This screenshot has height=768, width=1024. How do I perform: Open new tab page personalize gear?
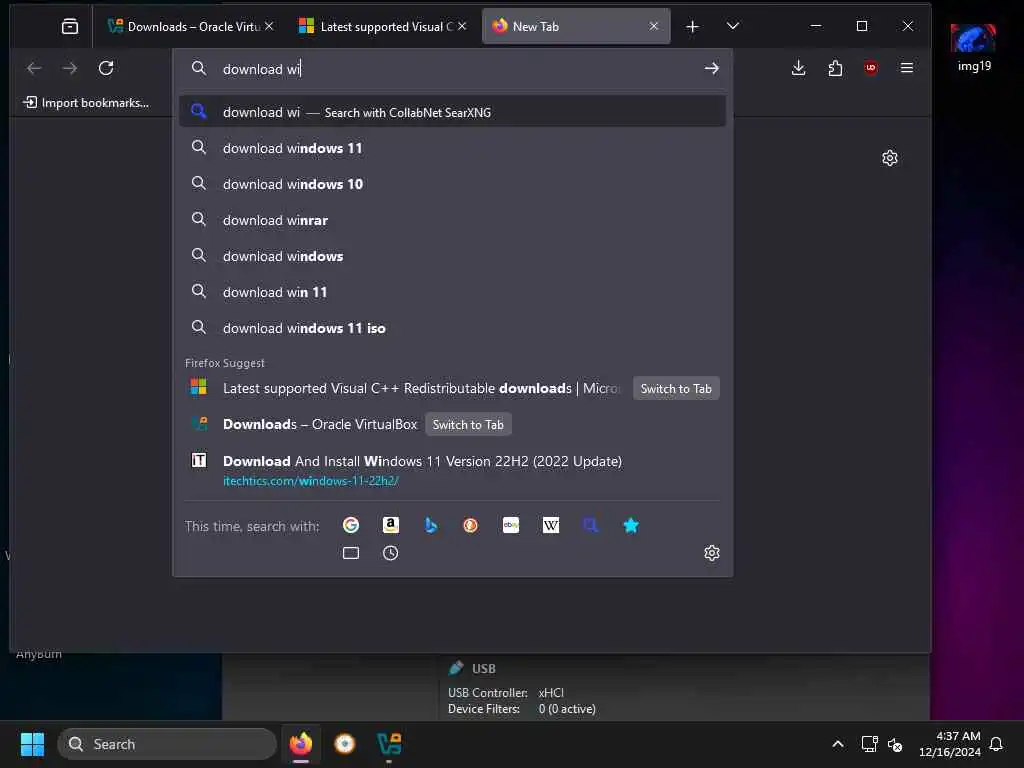point(889,158)
